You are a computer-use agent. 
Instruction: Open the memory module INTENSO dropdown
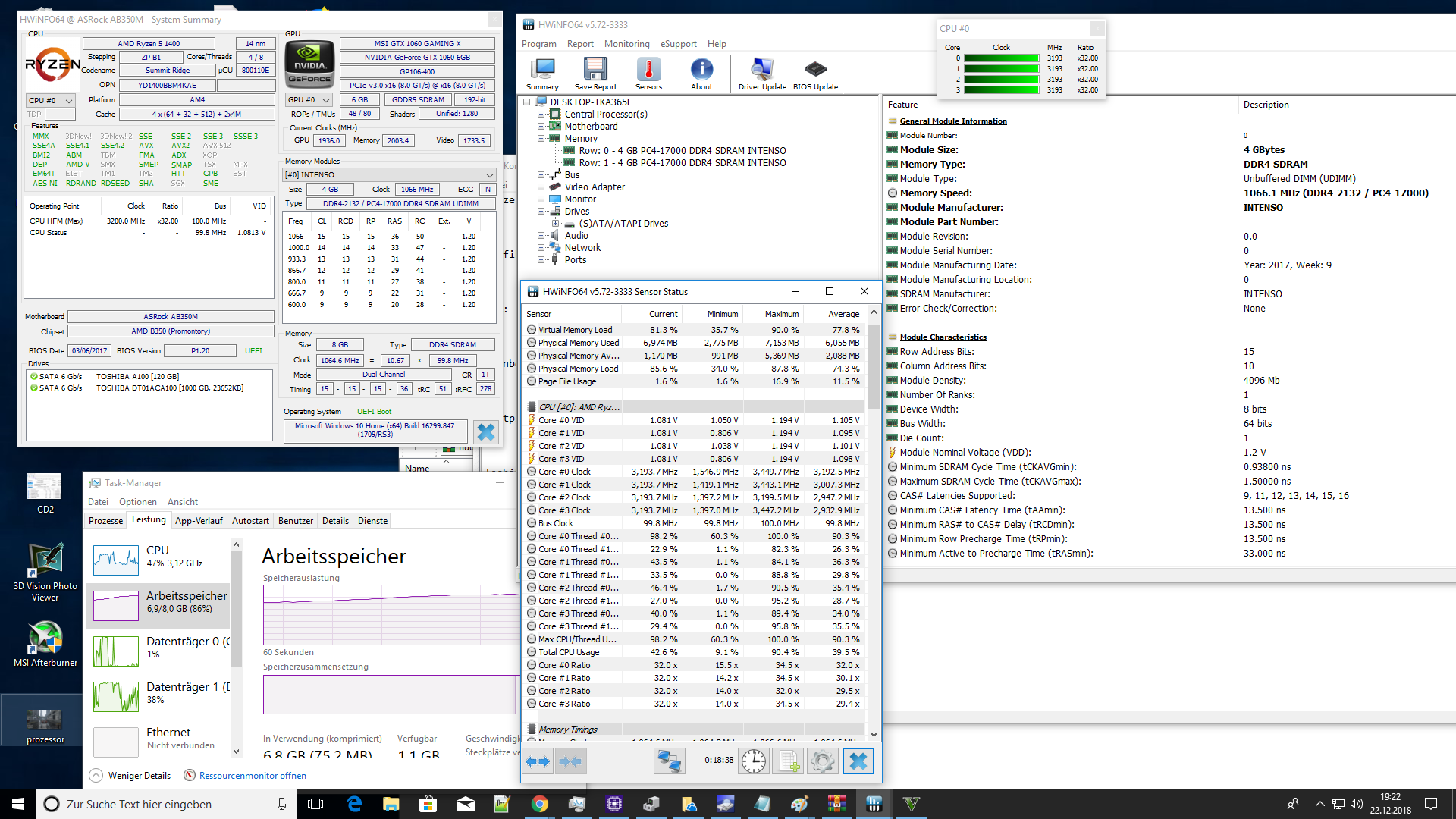pyautogui.click(x=389, y=175)
